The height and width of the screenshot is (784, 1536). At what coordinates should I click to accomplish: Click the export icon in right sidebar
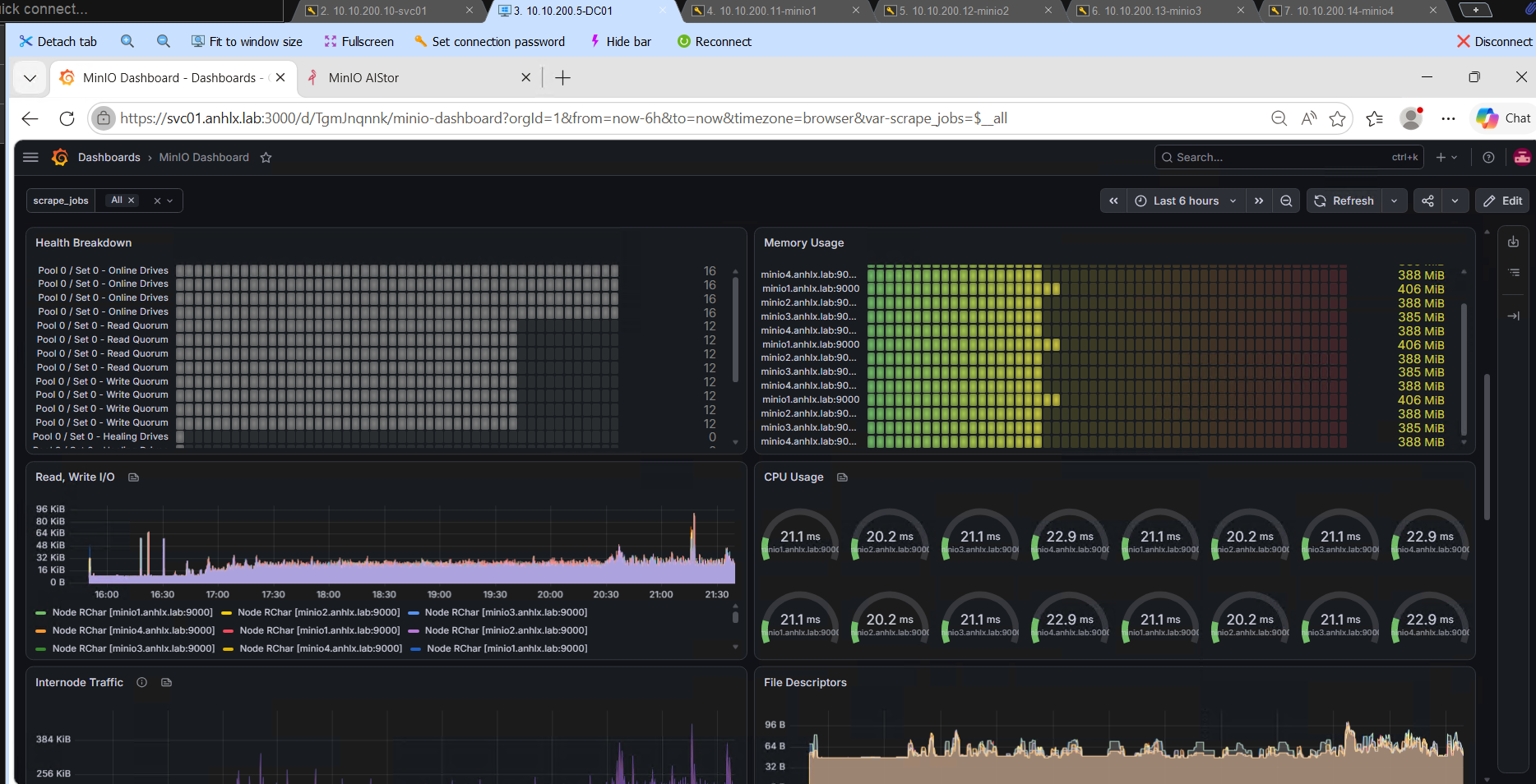point(1513,242)
